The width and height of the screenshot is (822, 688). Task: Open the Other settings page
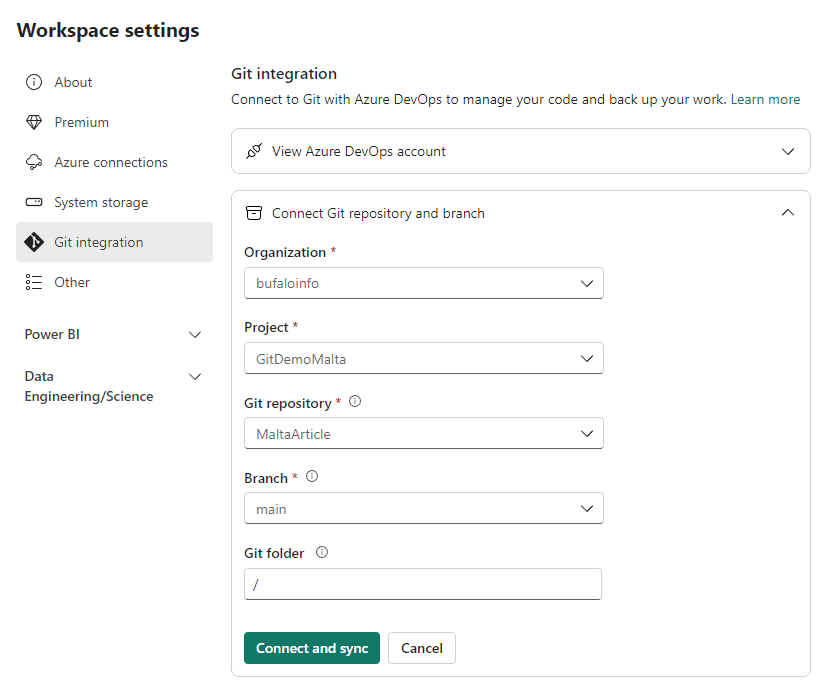pyautogui.click(x=114, y=282)
